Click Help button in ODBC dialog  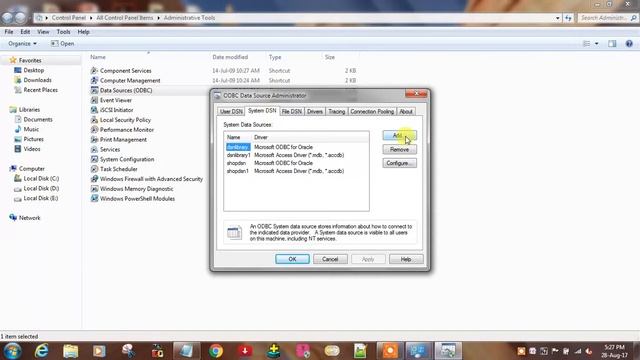(406, 259)
